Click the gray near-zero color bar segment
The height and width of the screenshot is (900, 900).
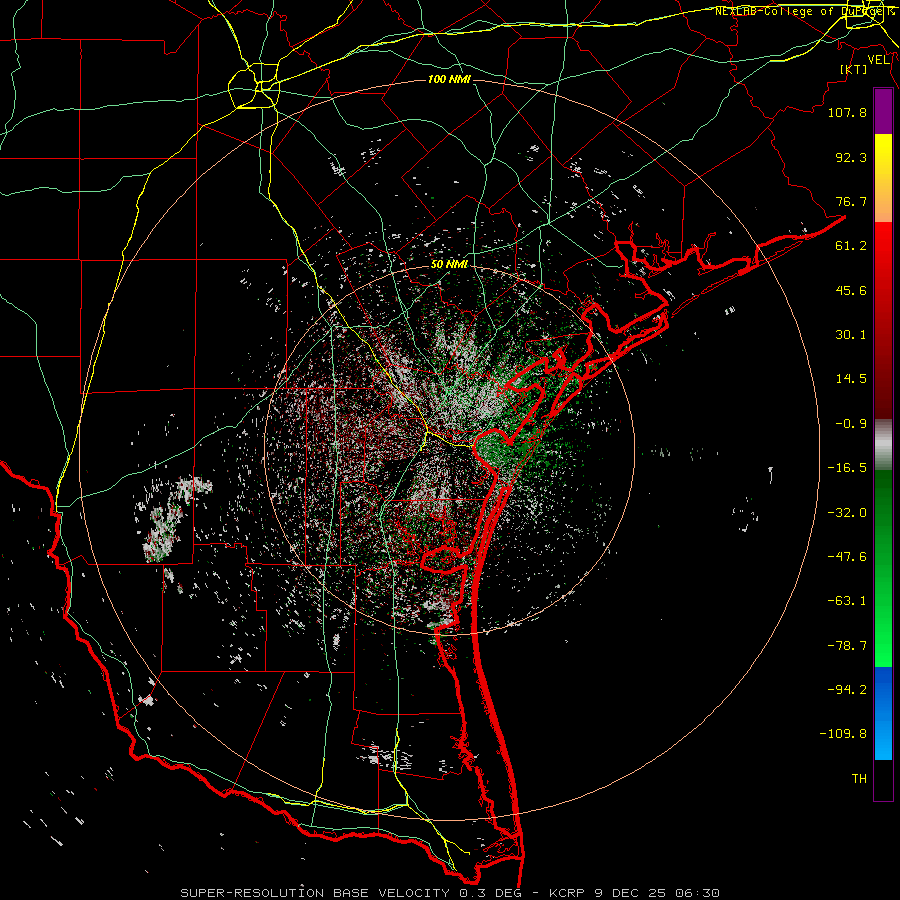(x=883, y=445)
